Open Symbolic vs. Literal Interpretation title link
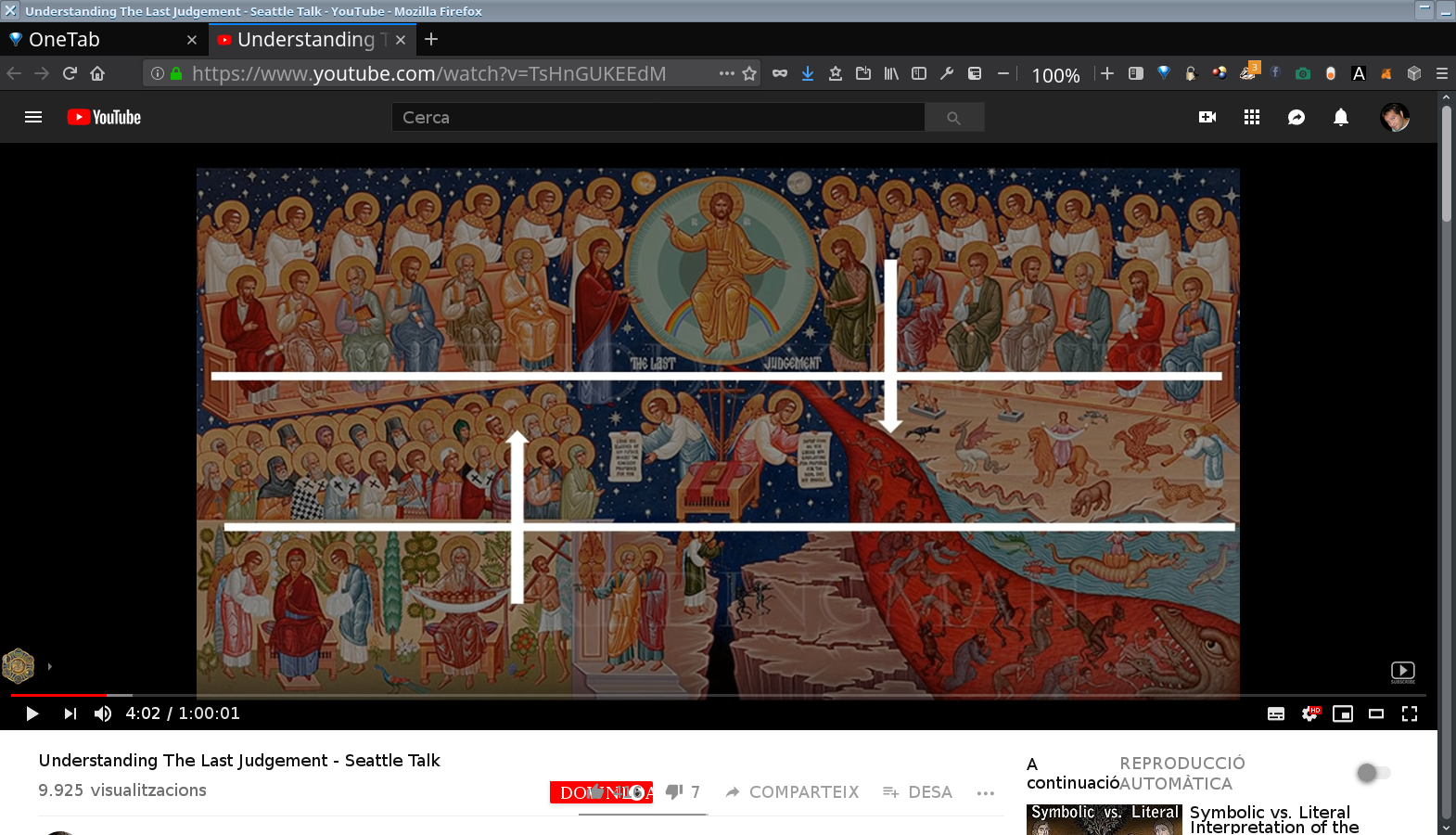Screen dimensions: 1456x835 click(x=1274, y=819)
